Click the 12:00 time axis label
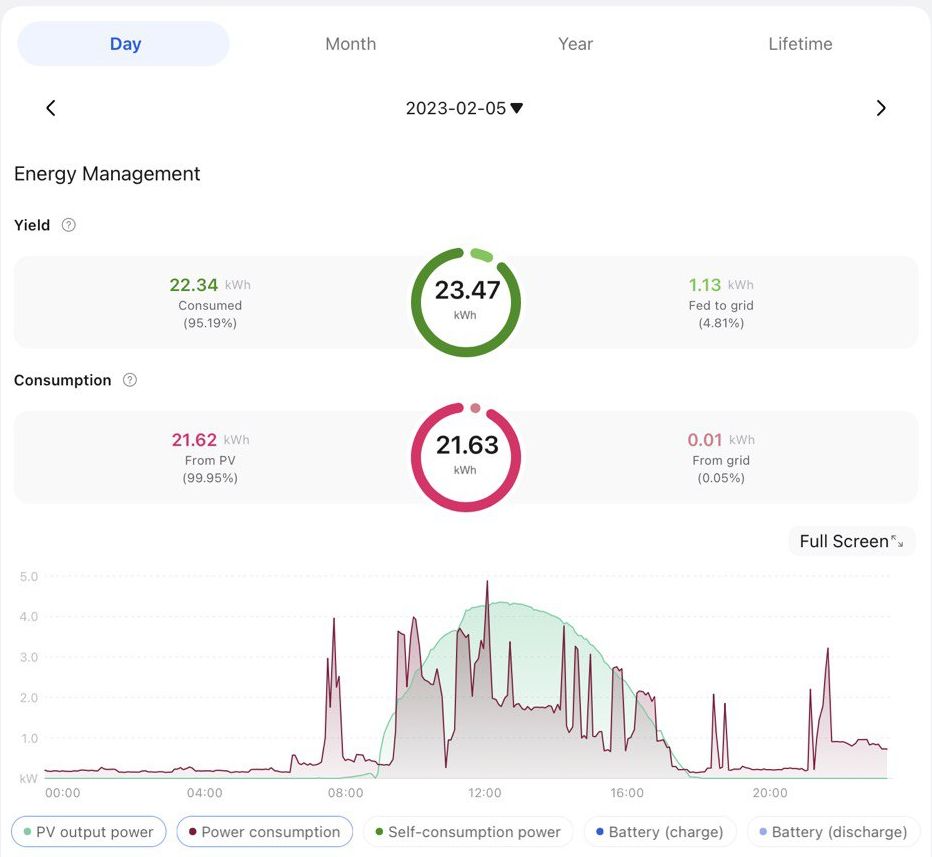 [485, 793]
